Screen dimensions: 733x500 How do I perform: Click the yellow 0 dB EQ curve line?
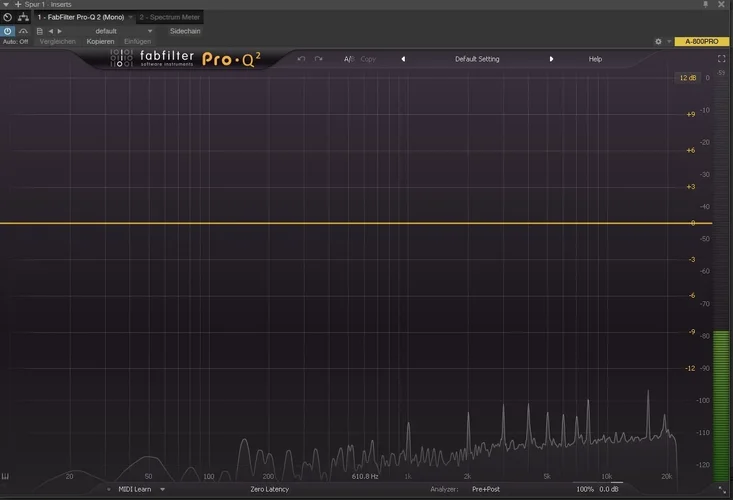[355, 223]
